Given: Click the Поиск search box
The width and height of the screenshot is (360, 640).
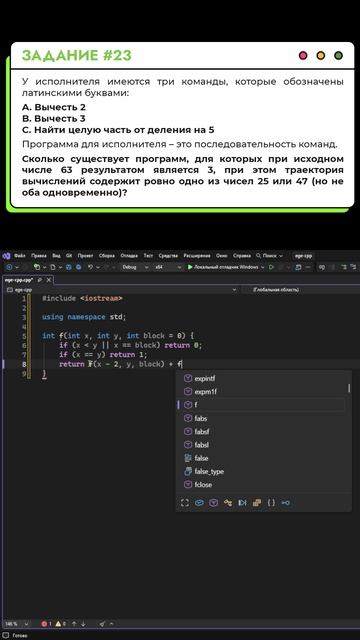Looking at the screenshot, I should pos(269,256).
